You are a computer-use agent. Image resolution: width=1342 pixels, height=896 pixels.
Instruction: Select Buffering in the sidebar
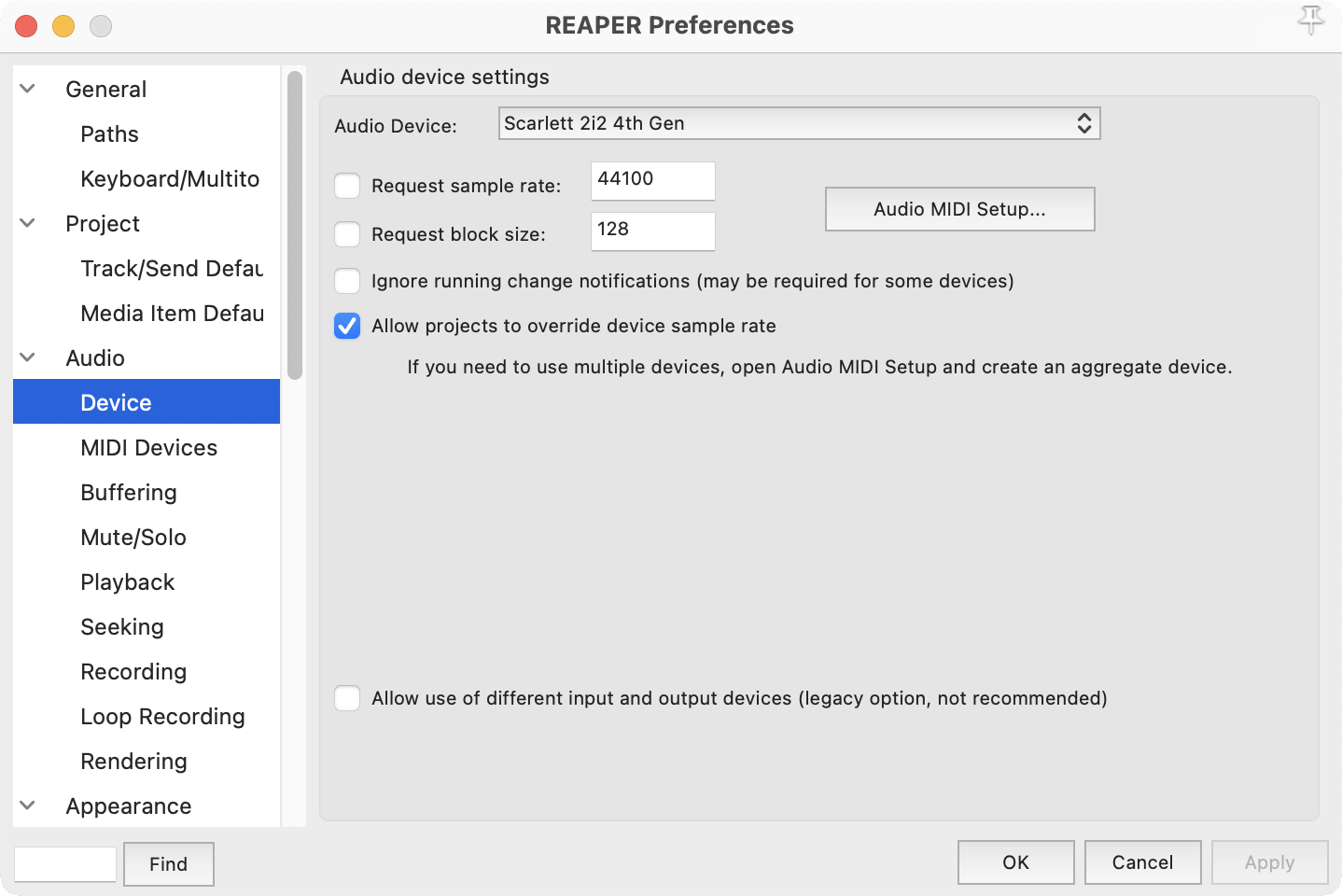click(129, 493)
